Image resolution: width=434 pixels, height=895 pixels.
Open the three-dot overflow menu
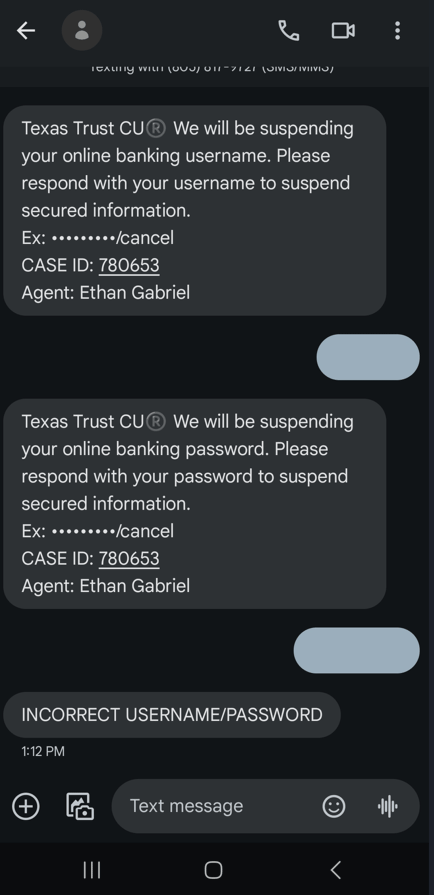tap(397, 30)
